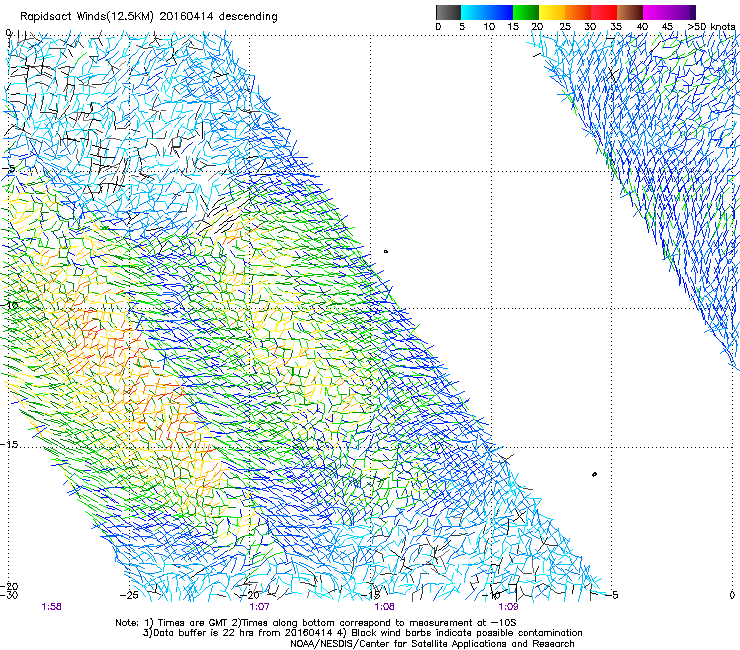740x650 pixels.
Task: Click the 'Rapidsact Winds(12.5KM) 20160414 descending' title
Action: [149, 17]
